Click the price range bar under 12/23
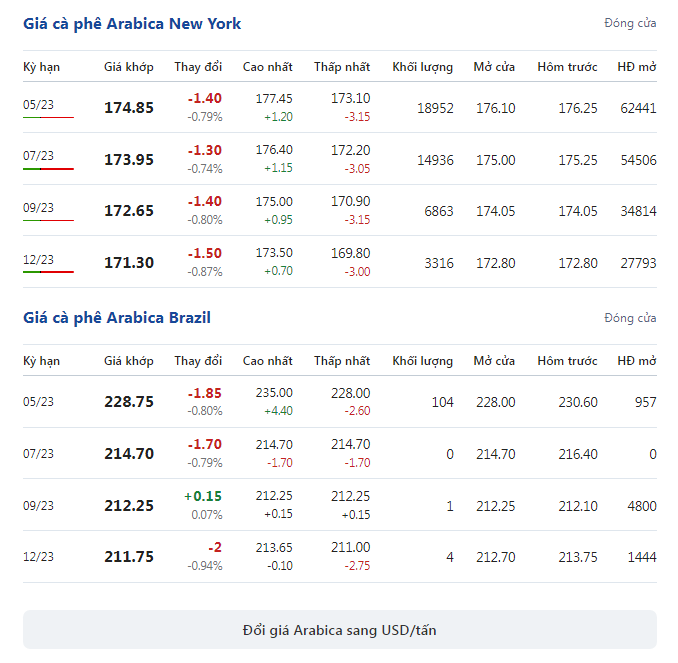The image size is (678, 663). pos(48,272)
